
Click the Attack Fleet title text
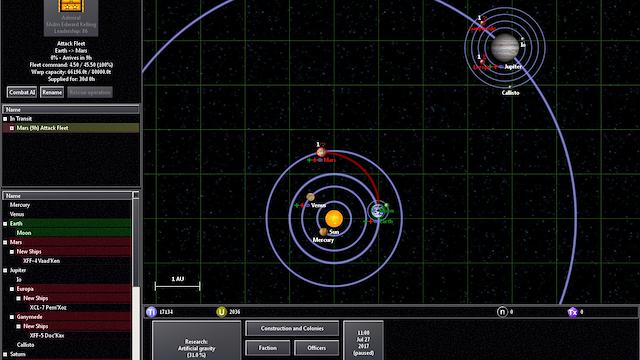[71, 43]
